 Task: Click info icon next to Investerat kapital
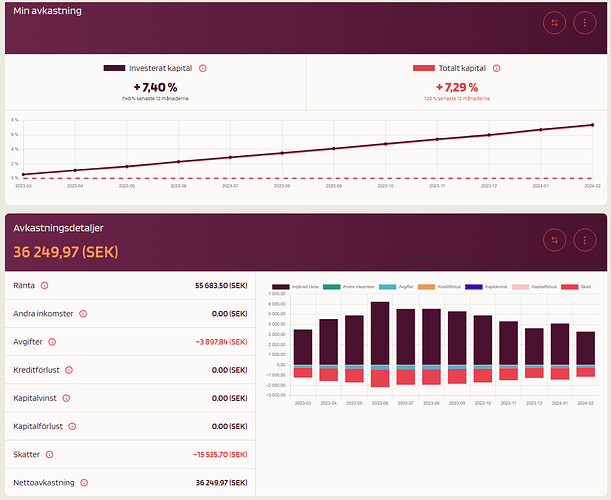202,68
